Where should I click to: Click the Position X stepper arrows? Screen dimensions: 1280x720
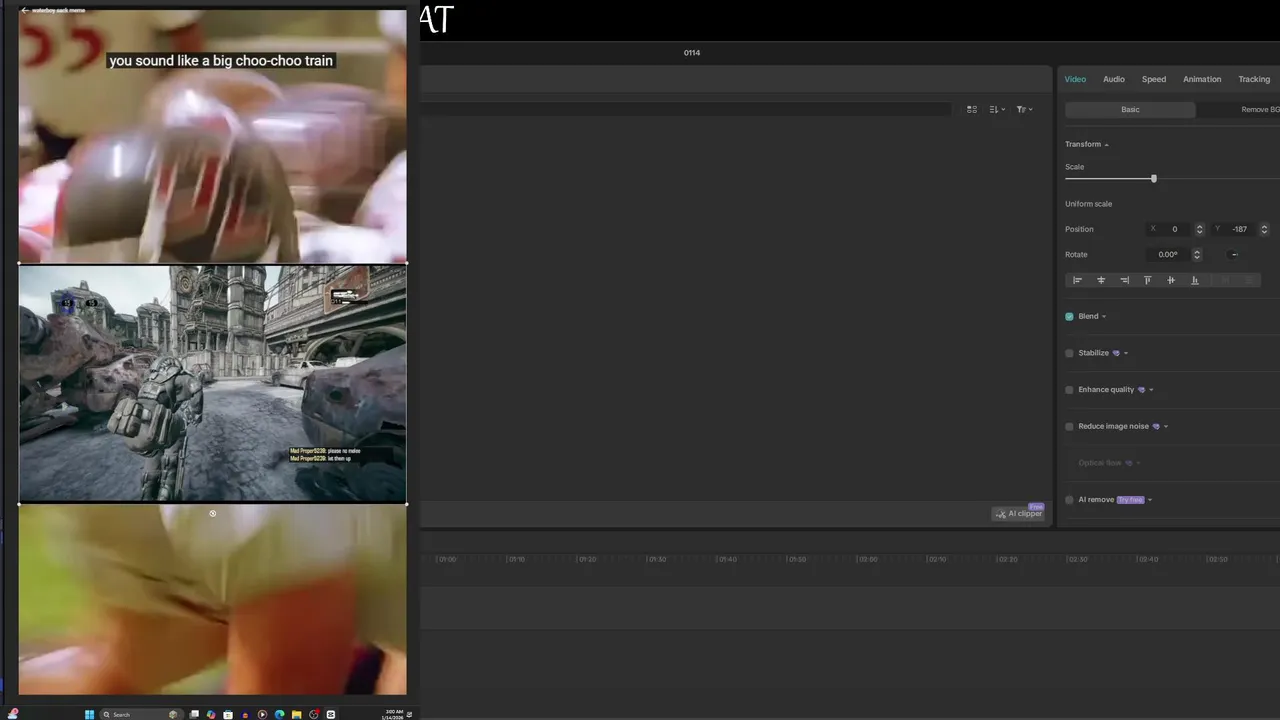[x=1199, y=229]
